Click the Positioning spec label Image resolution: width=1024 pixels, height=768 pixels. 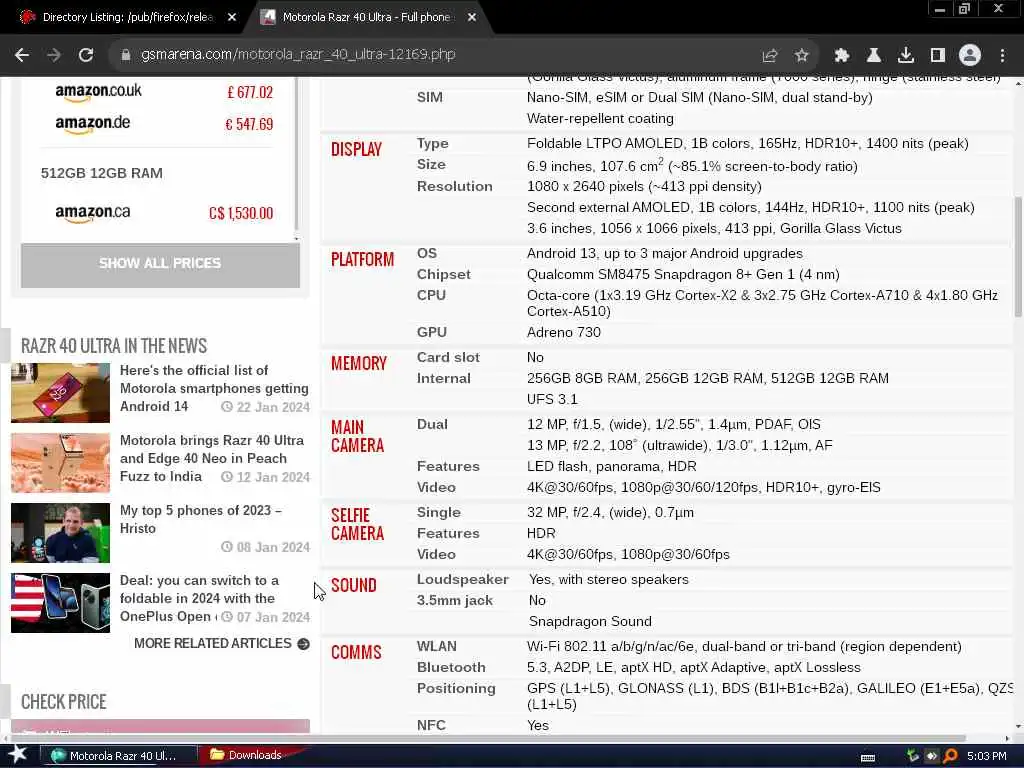456,688
